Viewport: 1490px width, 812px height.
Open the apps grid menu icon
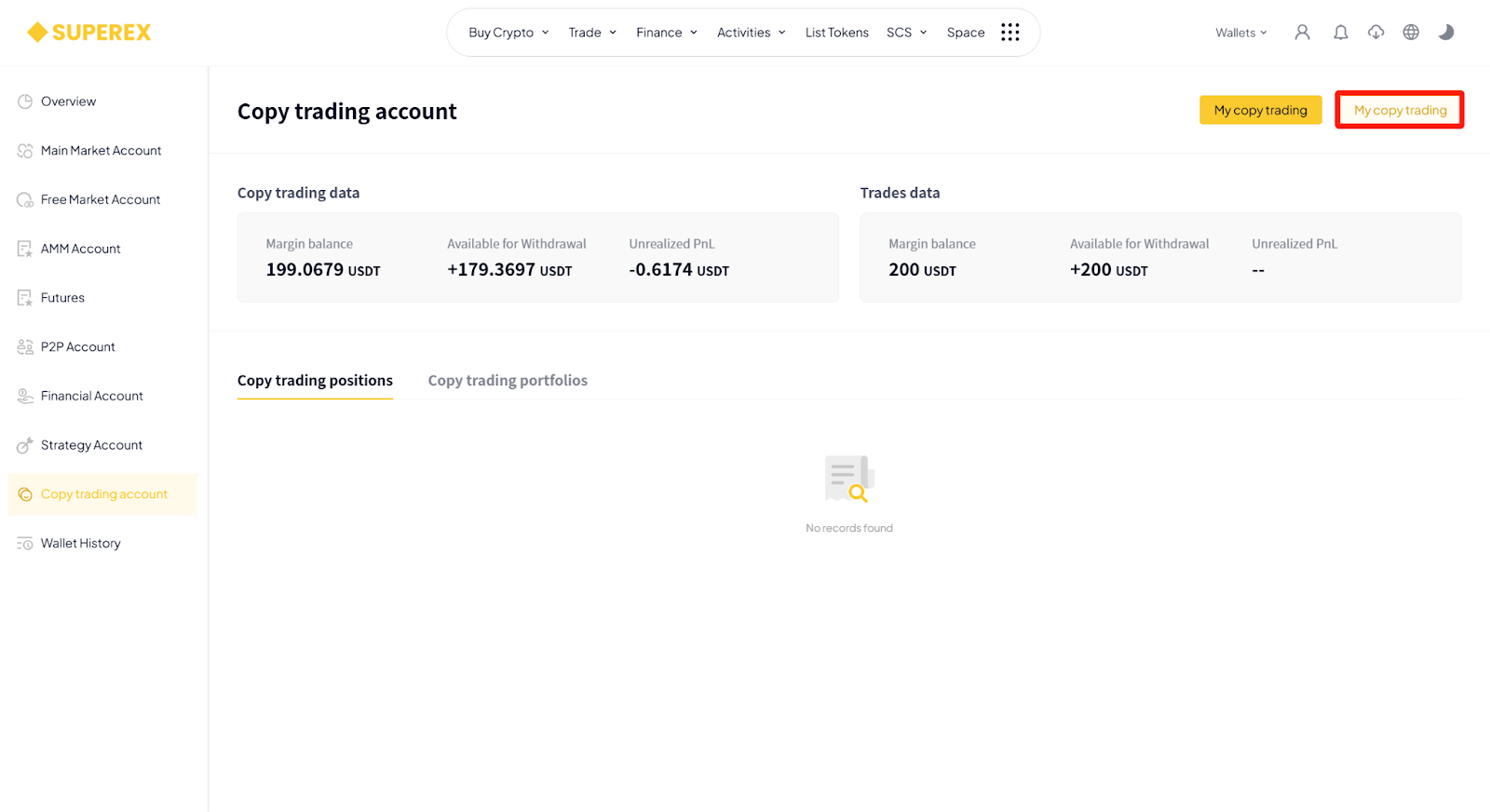point(1010,33)
